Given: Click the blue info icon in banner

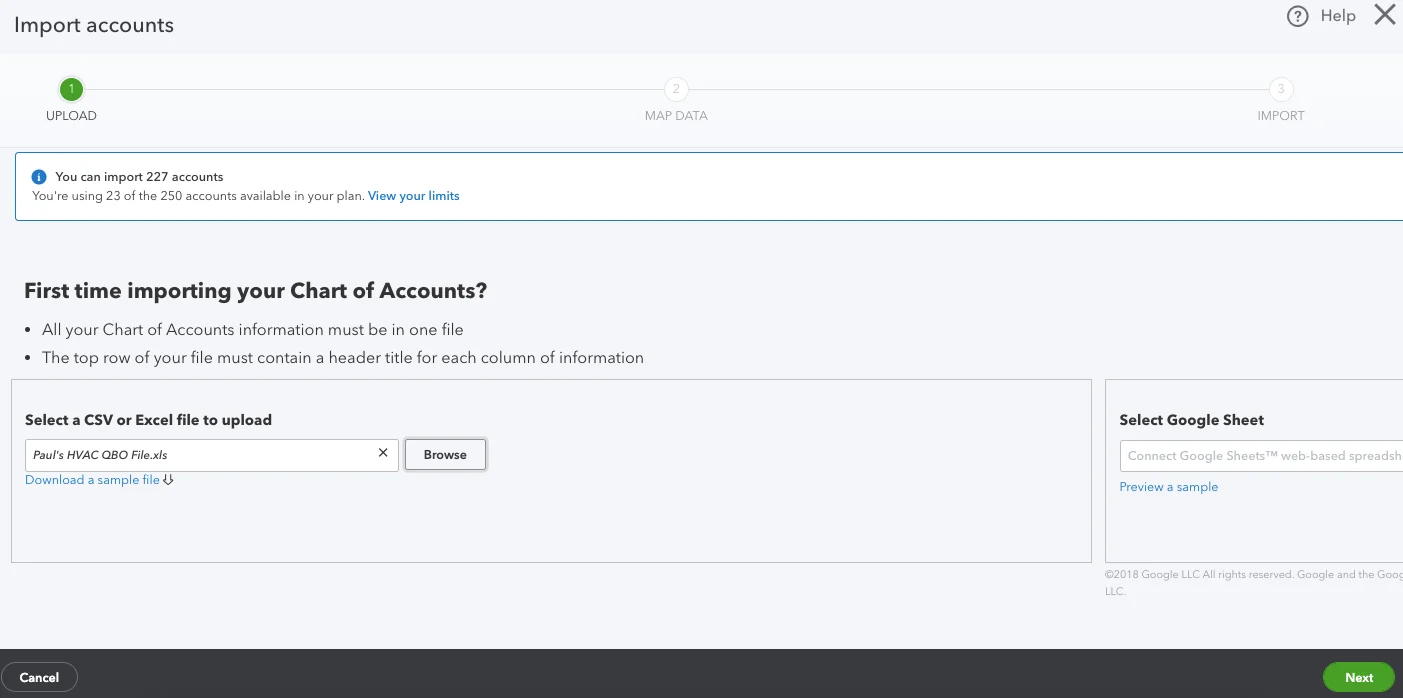Looking at the screenshot, I should tap(39, 177).
